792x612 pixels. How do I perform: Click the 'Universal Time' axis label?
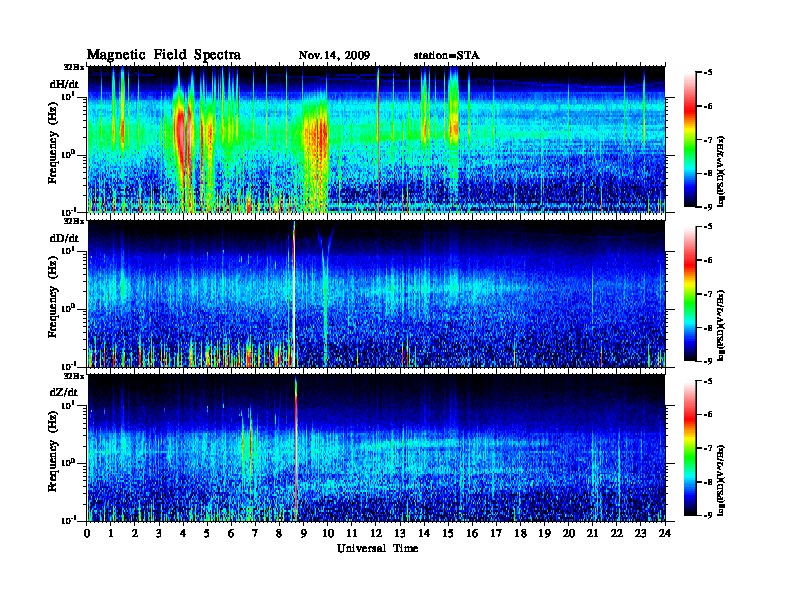377,548
